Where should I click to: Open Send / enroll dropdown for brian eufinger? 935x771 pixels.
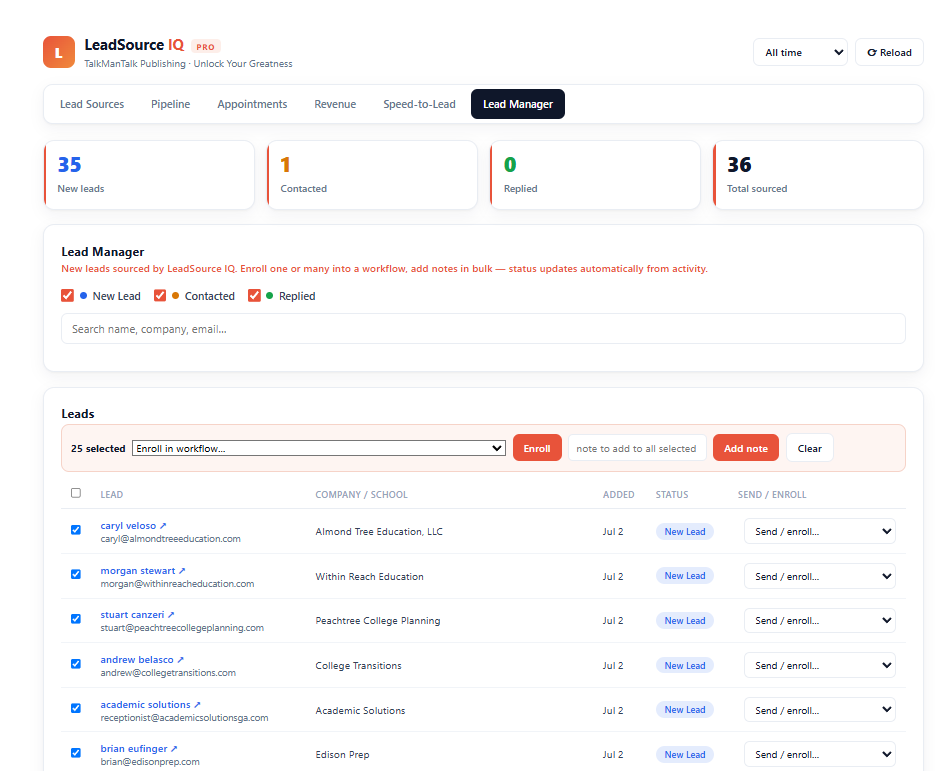[820, 754]
